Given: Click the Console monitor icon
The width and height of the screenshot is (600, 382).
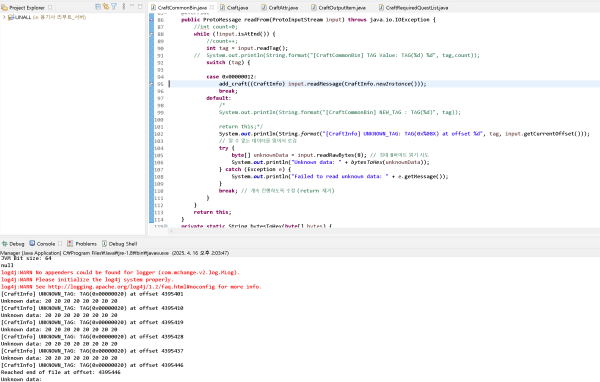Looking at the screenshot, I should 32,243.
